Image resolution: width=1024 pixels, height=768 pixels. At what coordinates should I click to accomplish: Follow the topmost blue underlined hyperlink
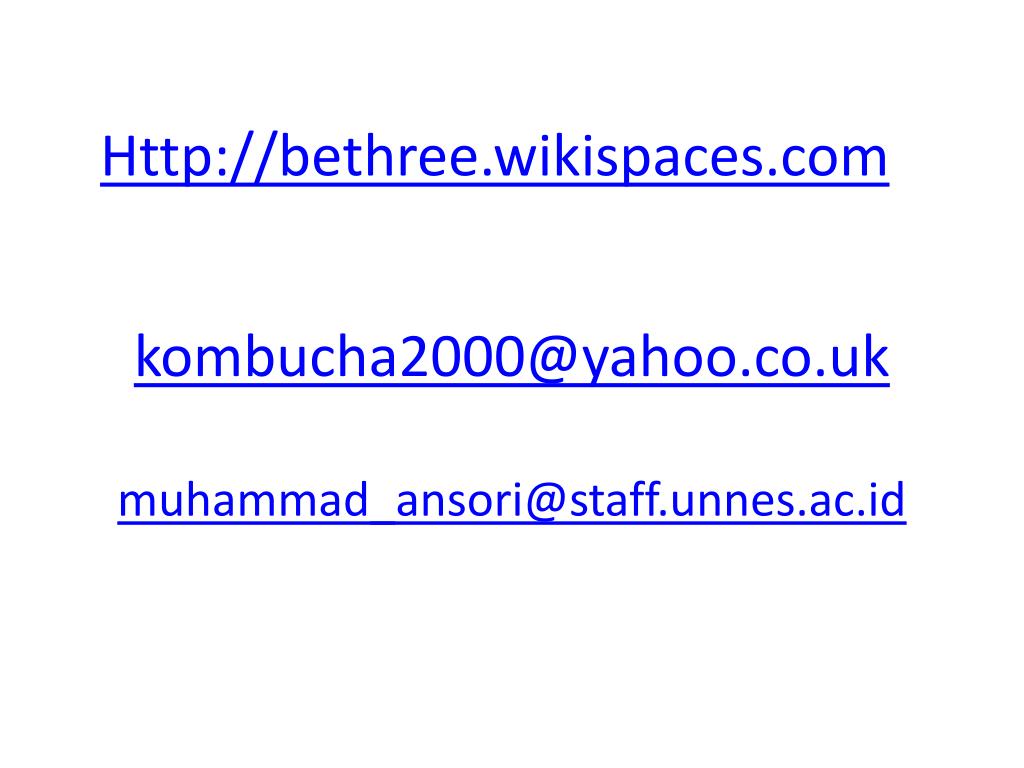[x=494, y=159]
